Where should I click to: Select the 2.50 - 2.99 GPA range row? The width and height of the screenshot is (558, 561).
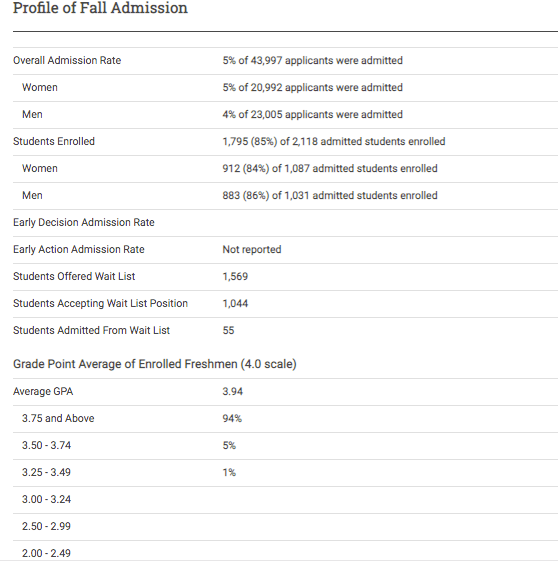pos(285,527)
